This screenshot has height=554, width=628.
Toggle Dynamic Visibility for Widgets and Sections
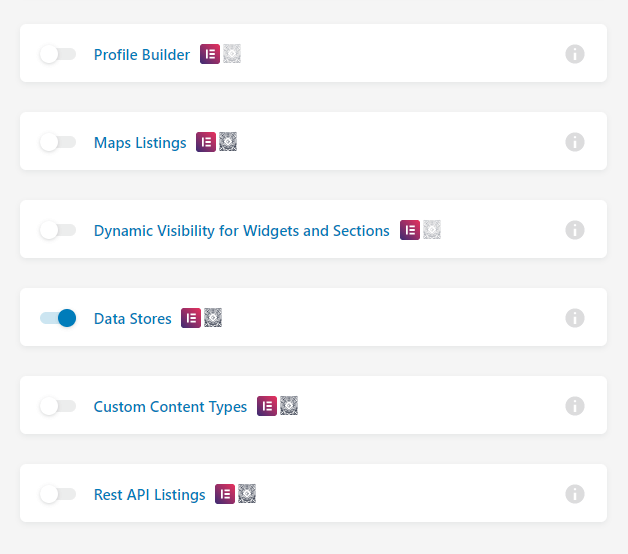58,230
